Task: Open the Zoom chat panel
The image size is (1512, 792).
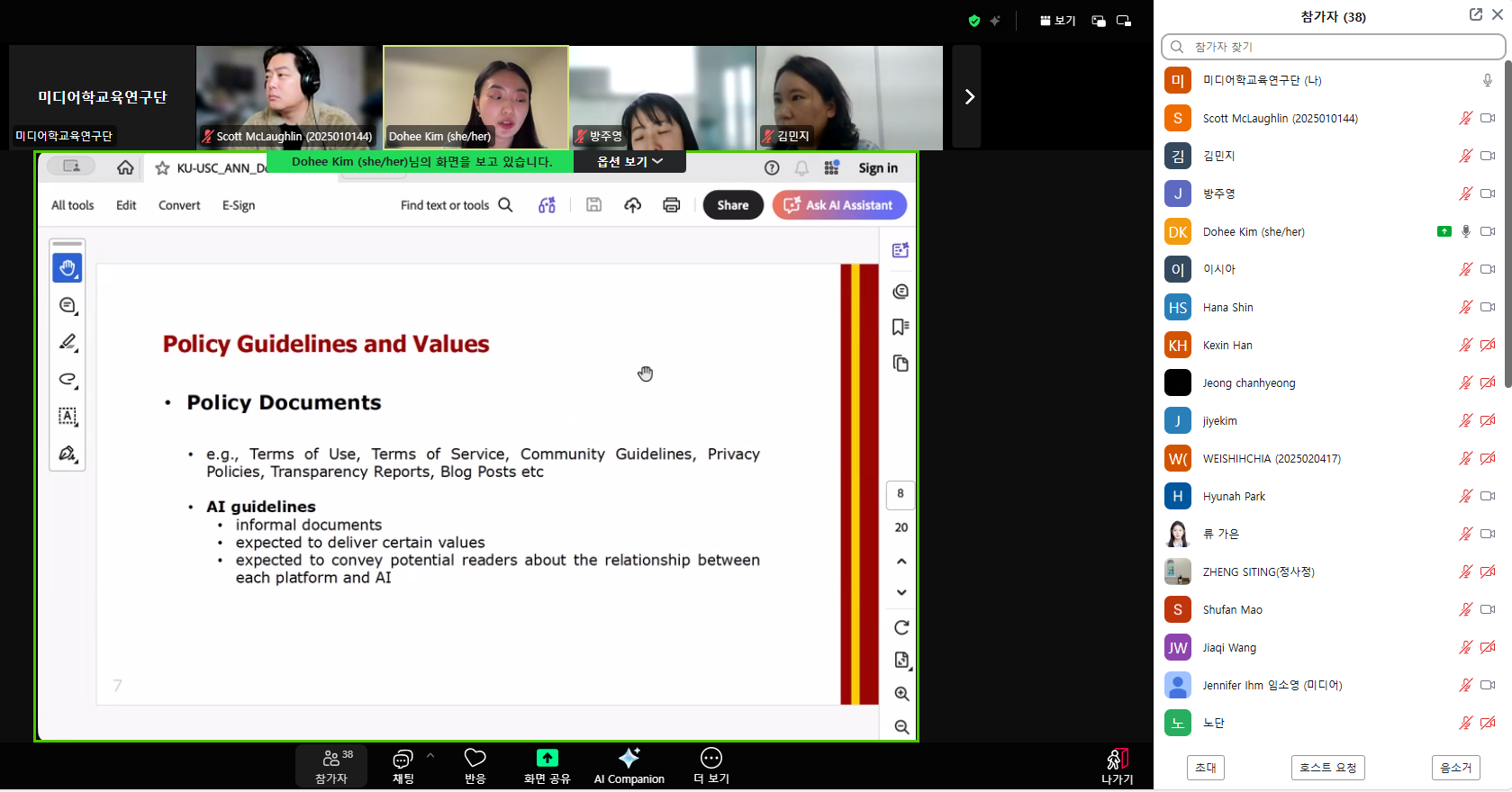Action: tap(403, 765)
